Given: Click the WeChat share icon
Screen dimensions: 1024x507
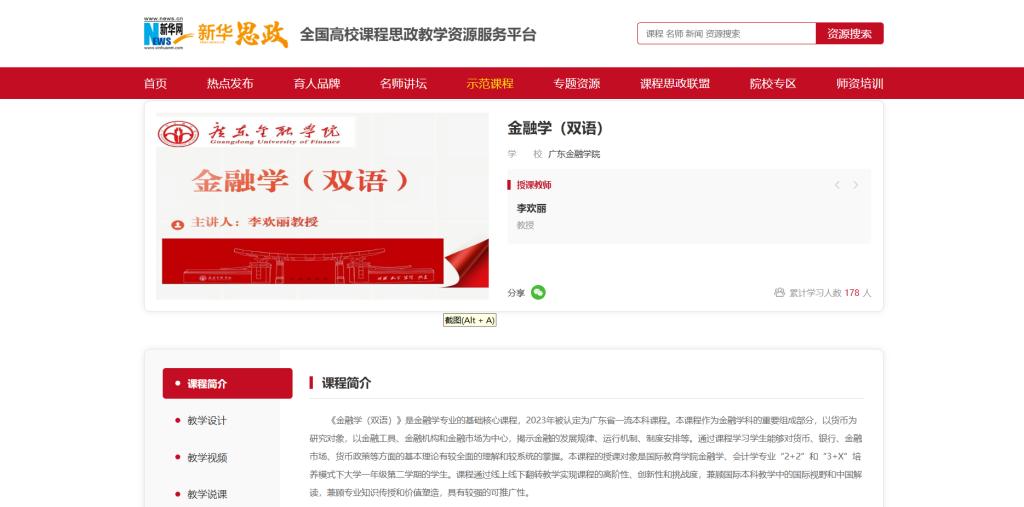Looking at the screenshot, I should [x=538, y=292].
